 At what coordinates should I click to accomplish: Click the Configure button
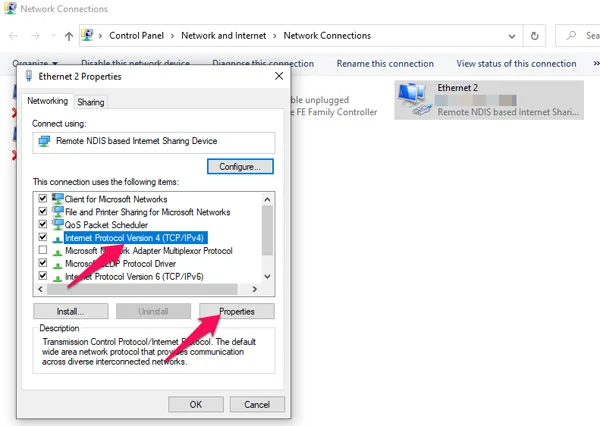240,166
